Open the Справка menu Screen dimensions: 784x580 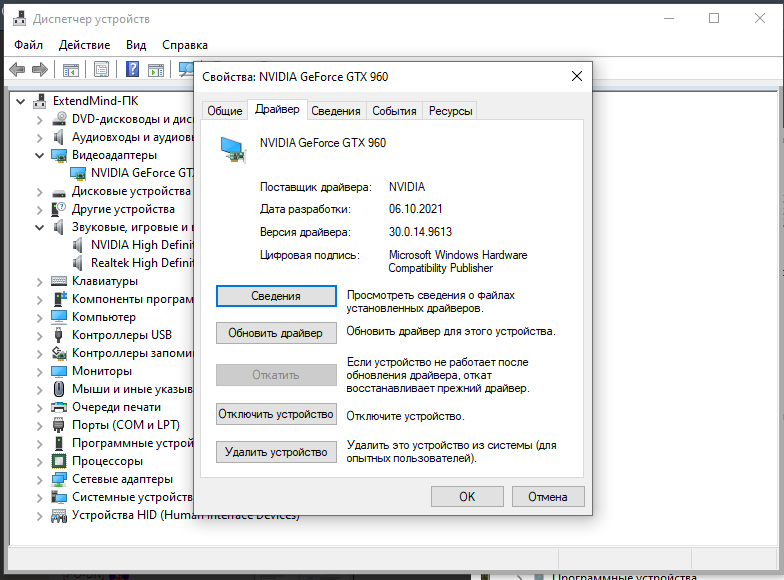[184, 45]
